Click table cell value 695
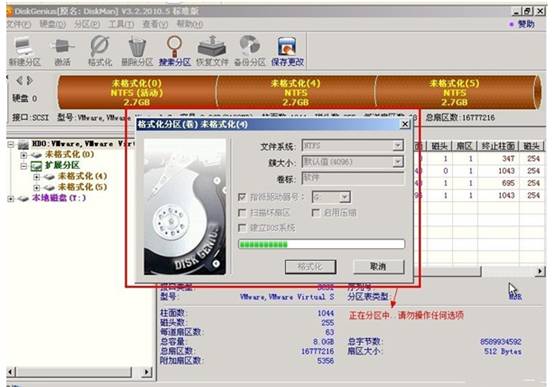Screen dimensions: 554x387 pos(508,183)
